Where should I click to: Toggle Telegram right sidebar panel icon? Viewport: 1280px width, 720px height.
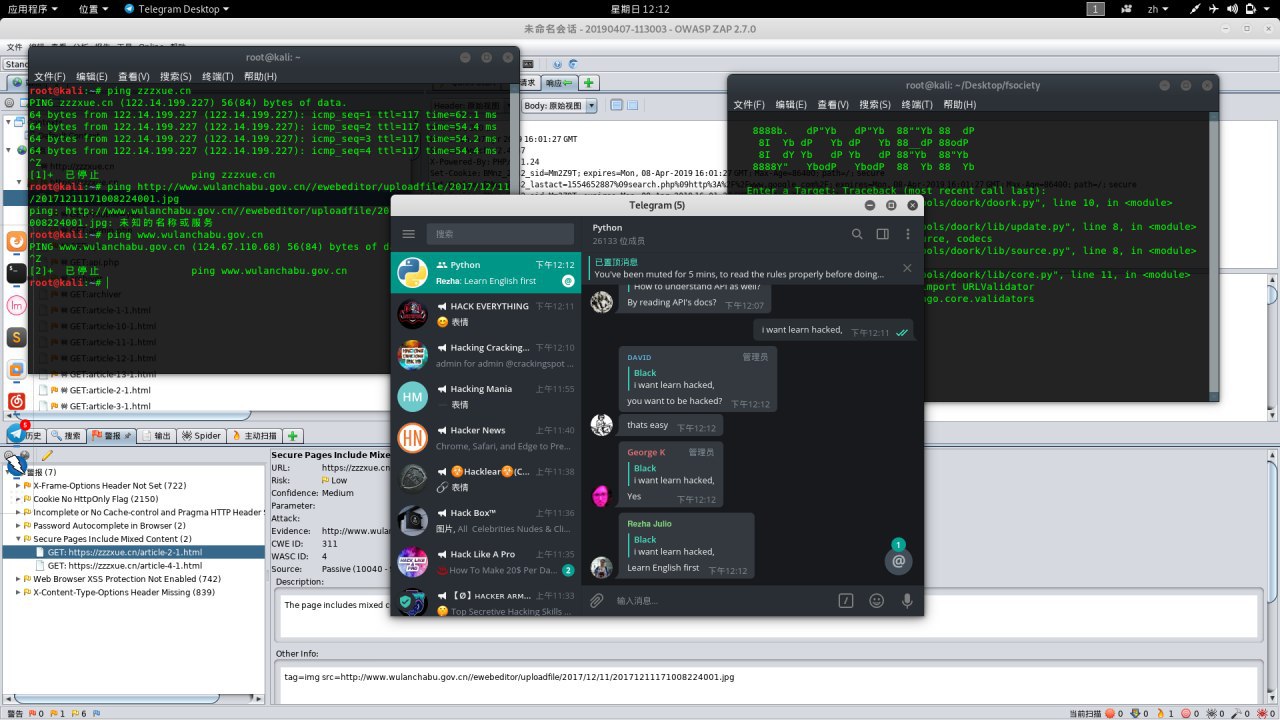[x=882, y=234]
